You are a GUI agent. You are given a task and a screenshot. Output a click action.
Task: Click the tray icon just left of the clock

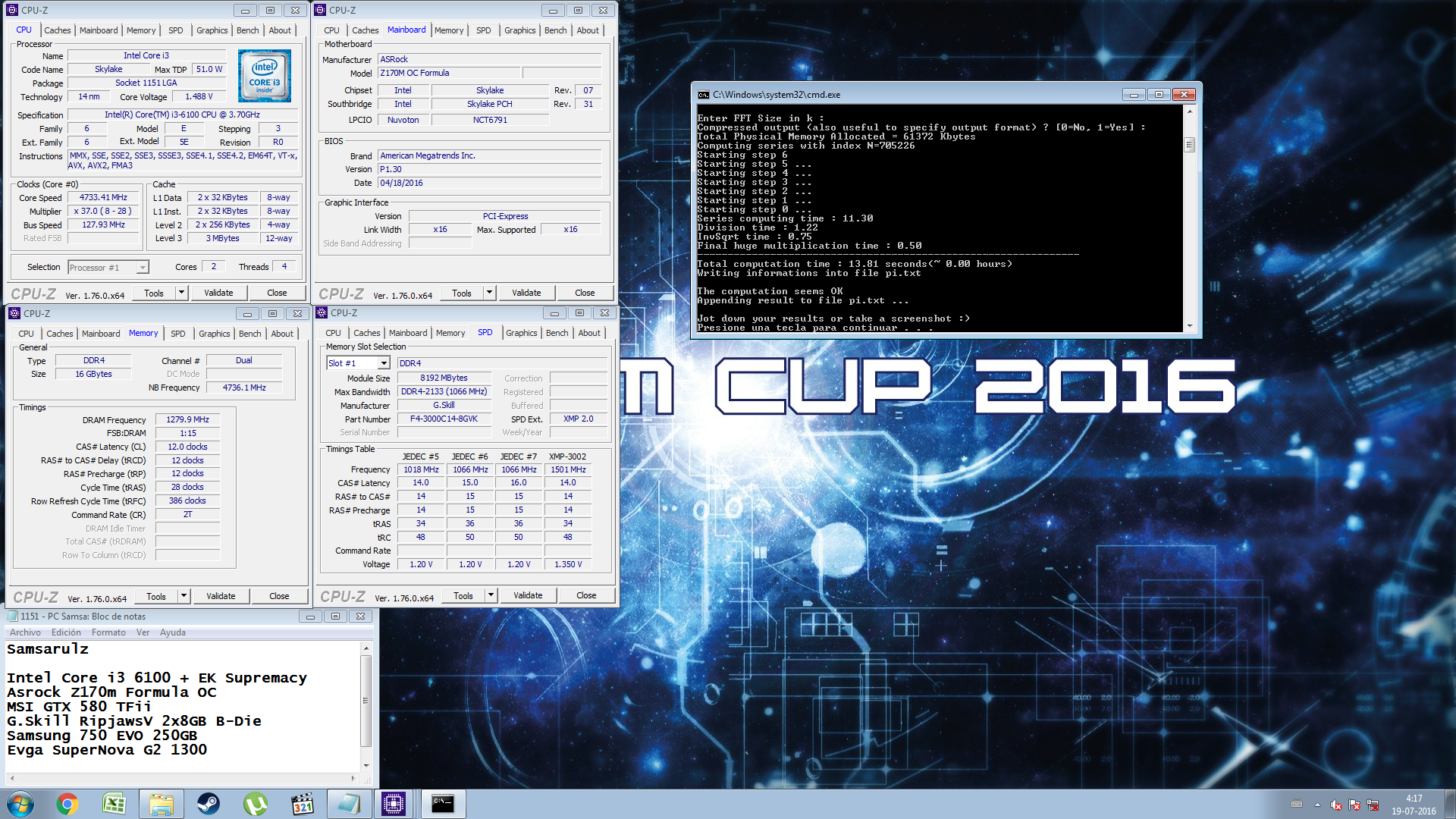(1373, 805)
